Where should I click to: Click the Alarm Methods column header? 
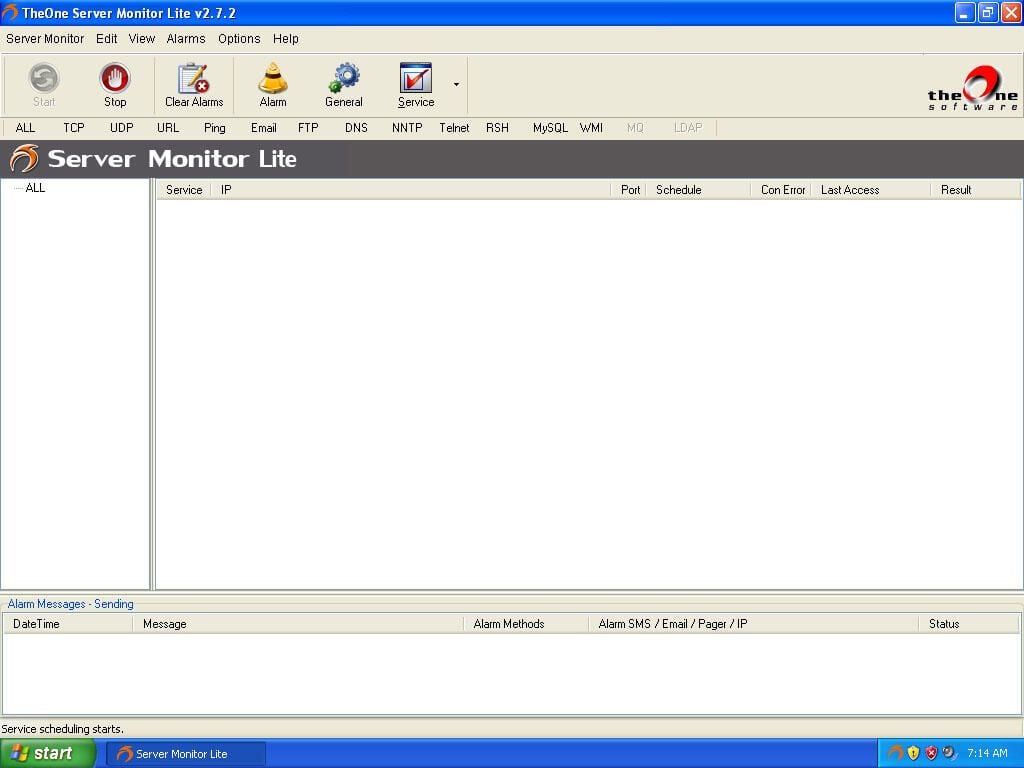click(x=526, y=624)
